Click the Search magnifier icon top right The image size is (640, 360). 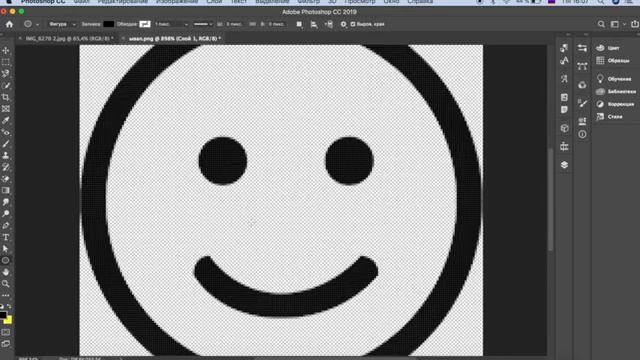pyautogui.click(x=601, y=24)
